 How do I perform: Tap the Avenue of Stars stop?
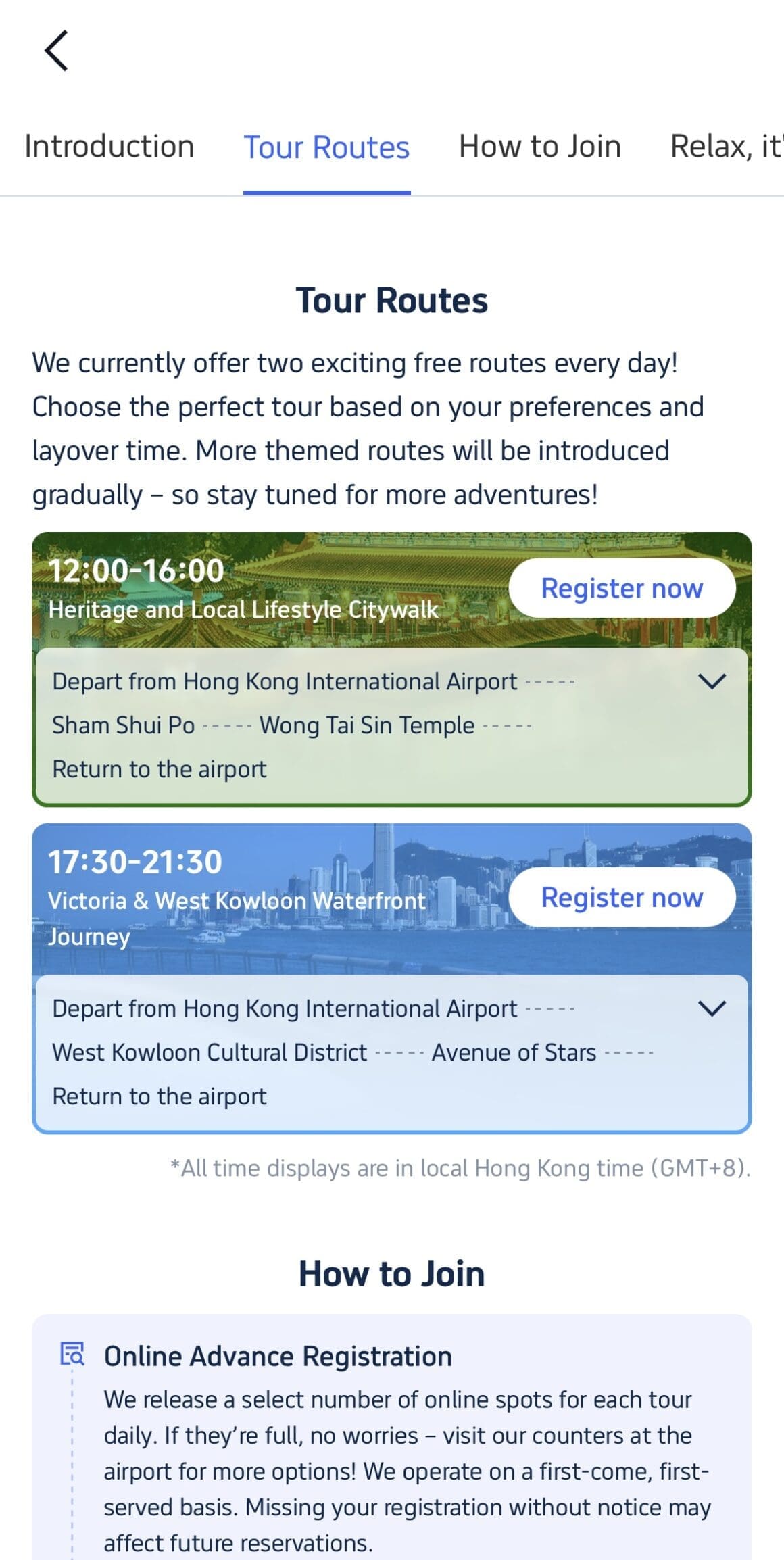(x=514, y=1052)
